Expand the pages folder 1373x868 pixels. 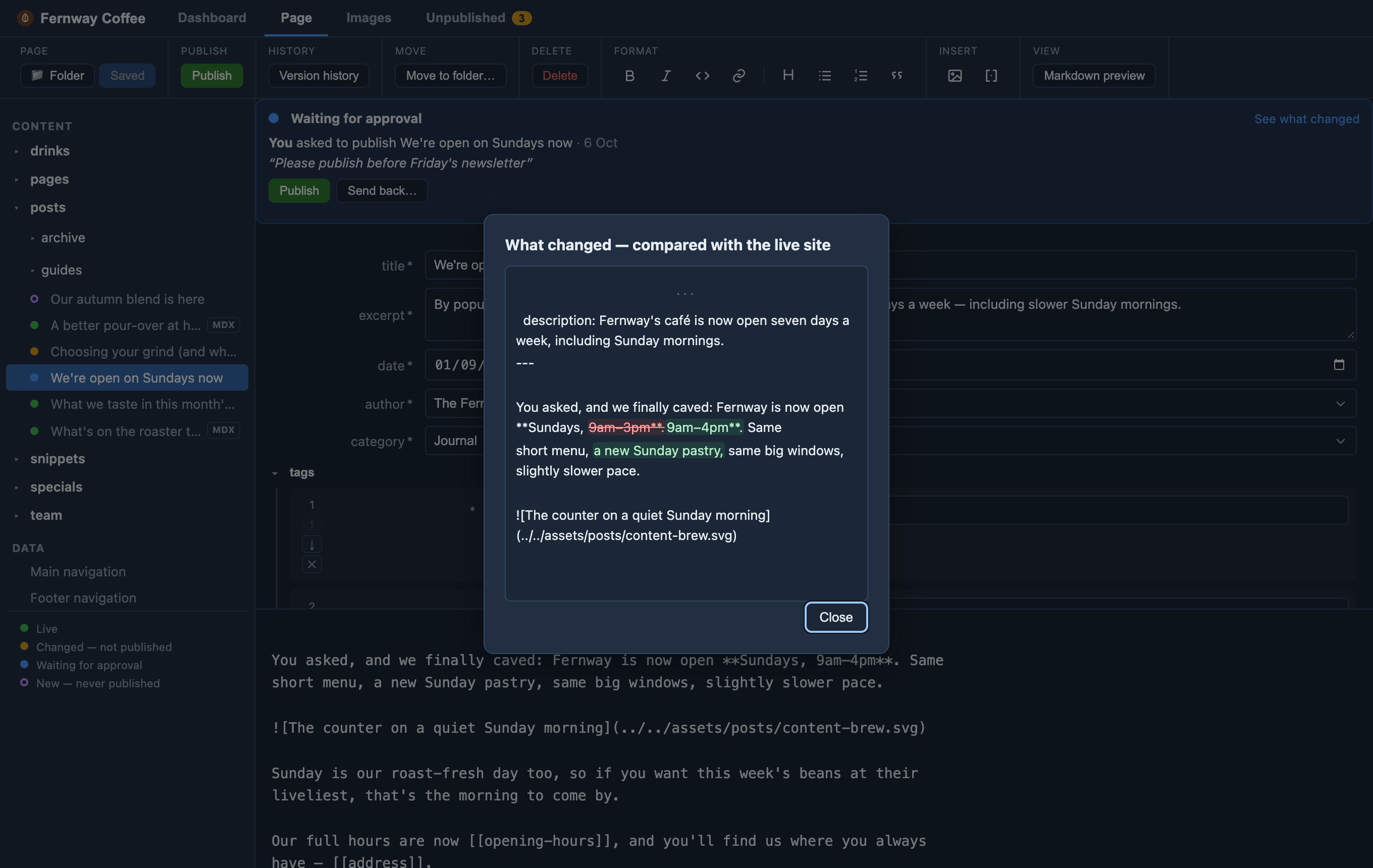tap(17, 180)
